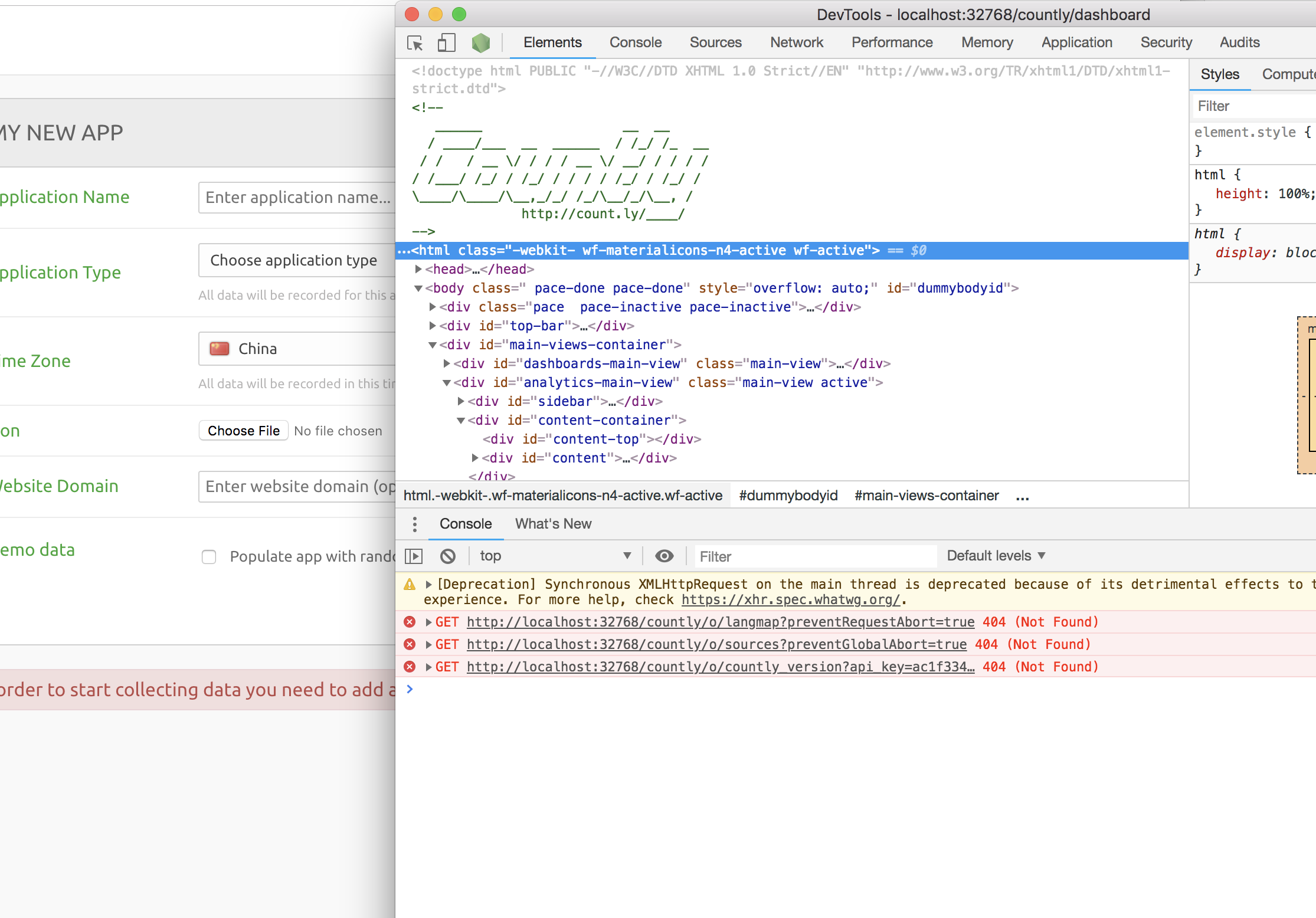Screen dimensions: 1316x918
Task: Expand the dashboards-main-view div
Action: click(447, 363)
